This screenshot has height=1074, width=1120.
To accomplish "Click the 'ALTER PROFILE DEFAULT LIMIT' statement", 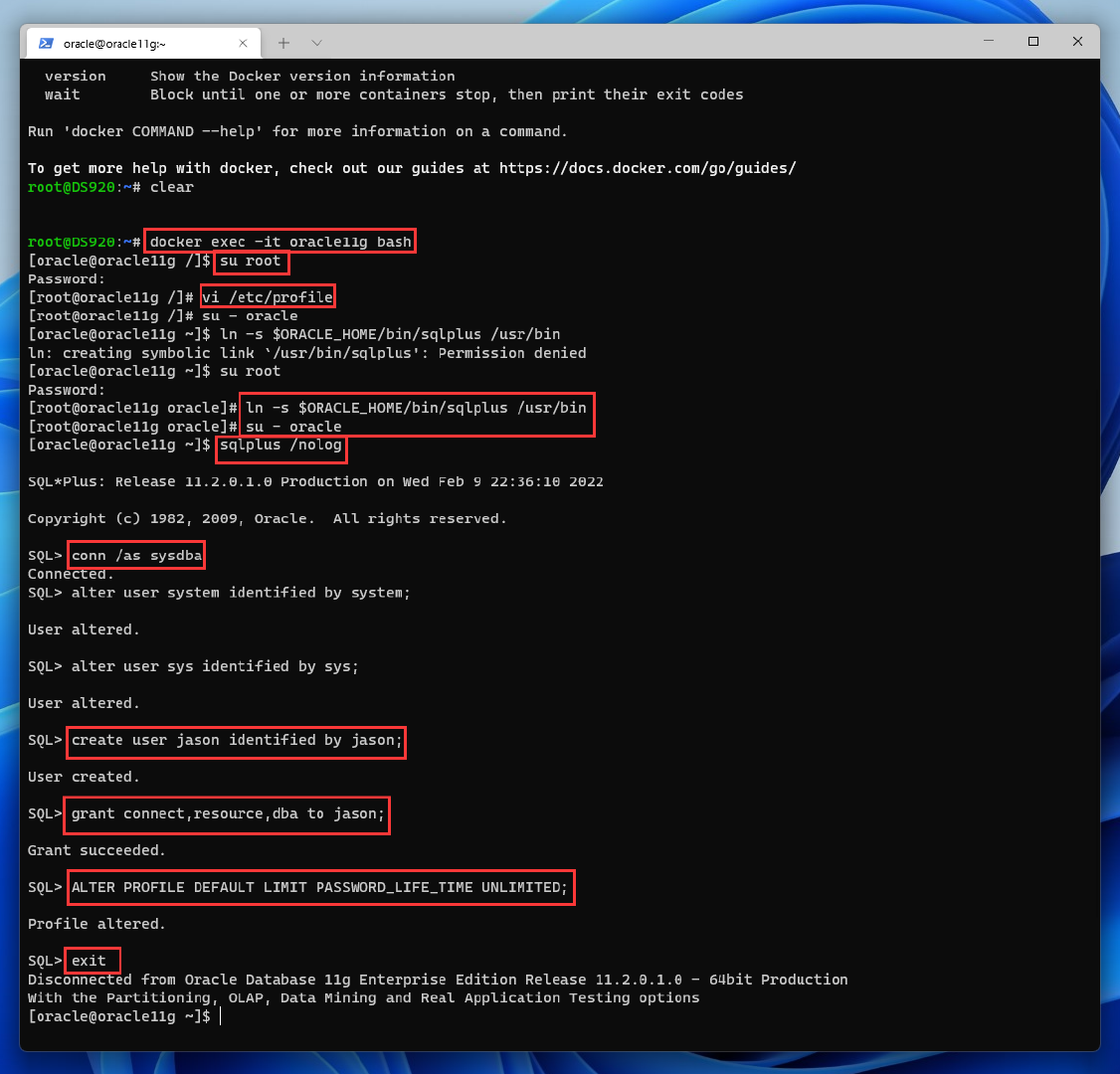I will coord(319,887).
